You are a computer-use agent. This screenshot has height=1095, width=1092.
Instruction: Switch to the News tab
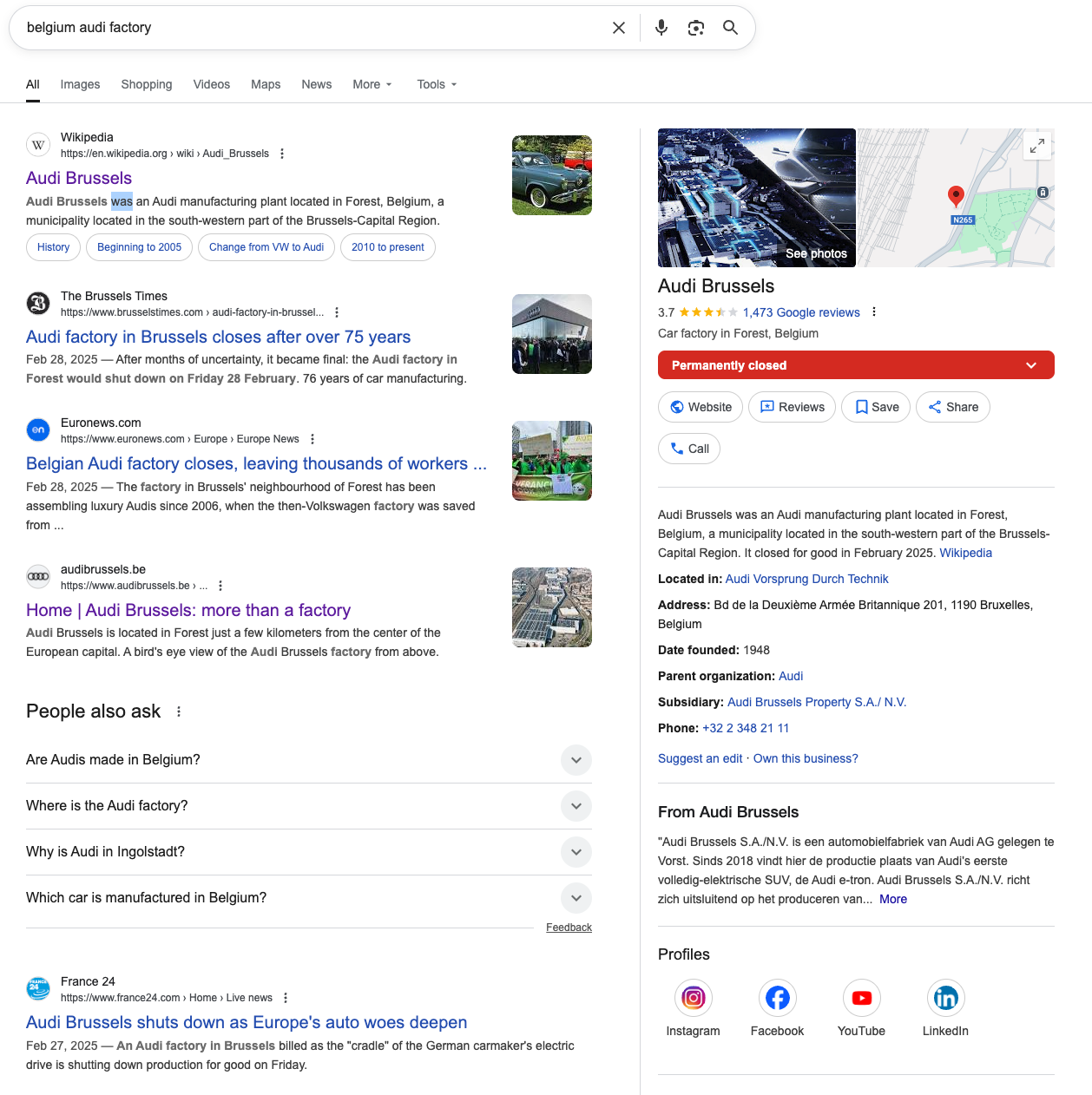[x=317, y=84]
